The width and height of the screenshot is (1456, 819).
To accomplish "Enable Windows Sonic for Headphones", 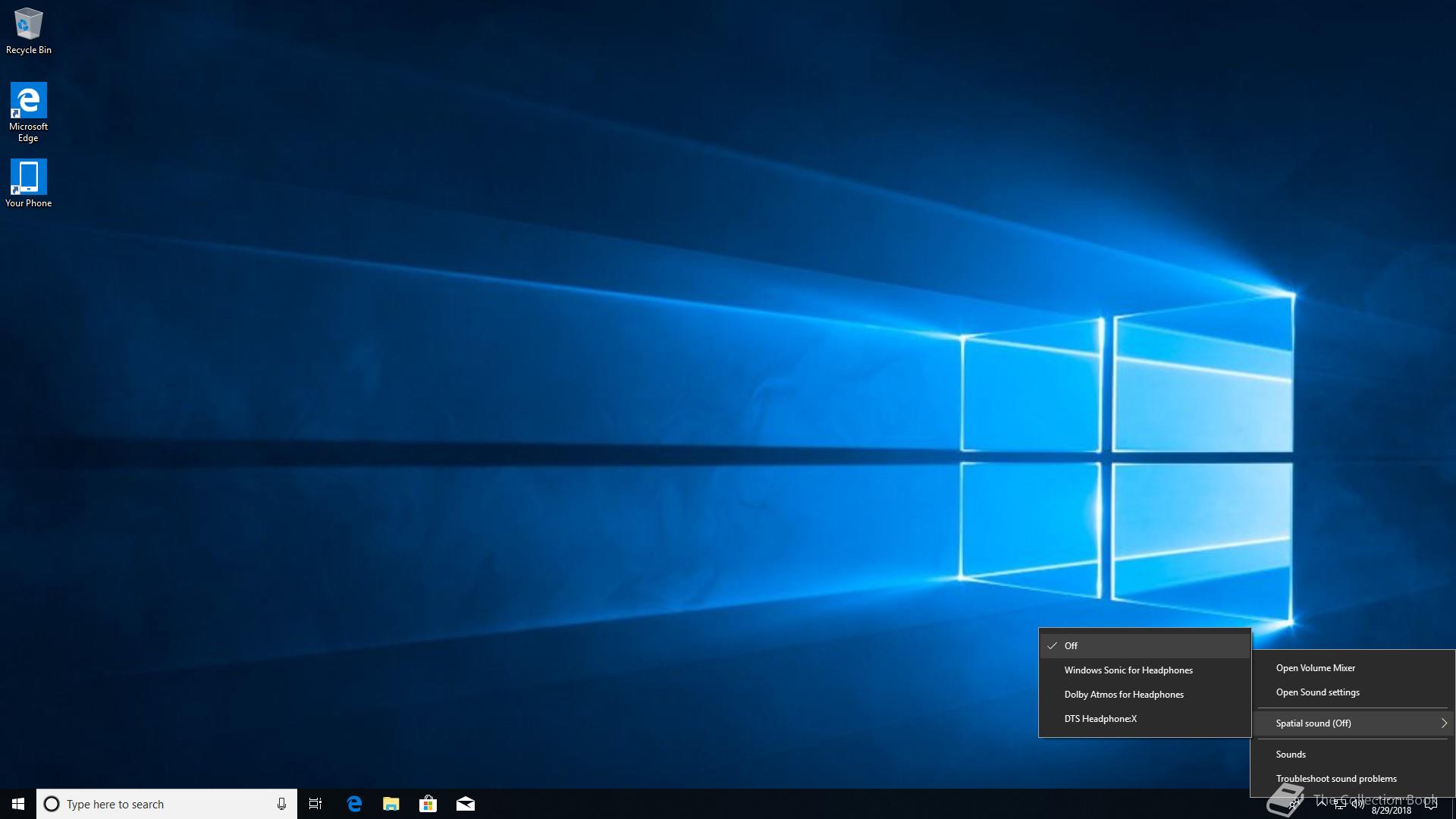I will coord(1144,670).
